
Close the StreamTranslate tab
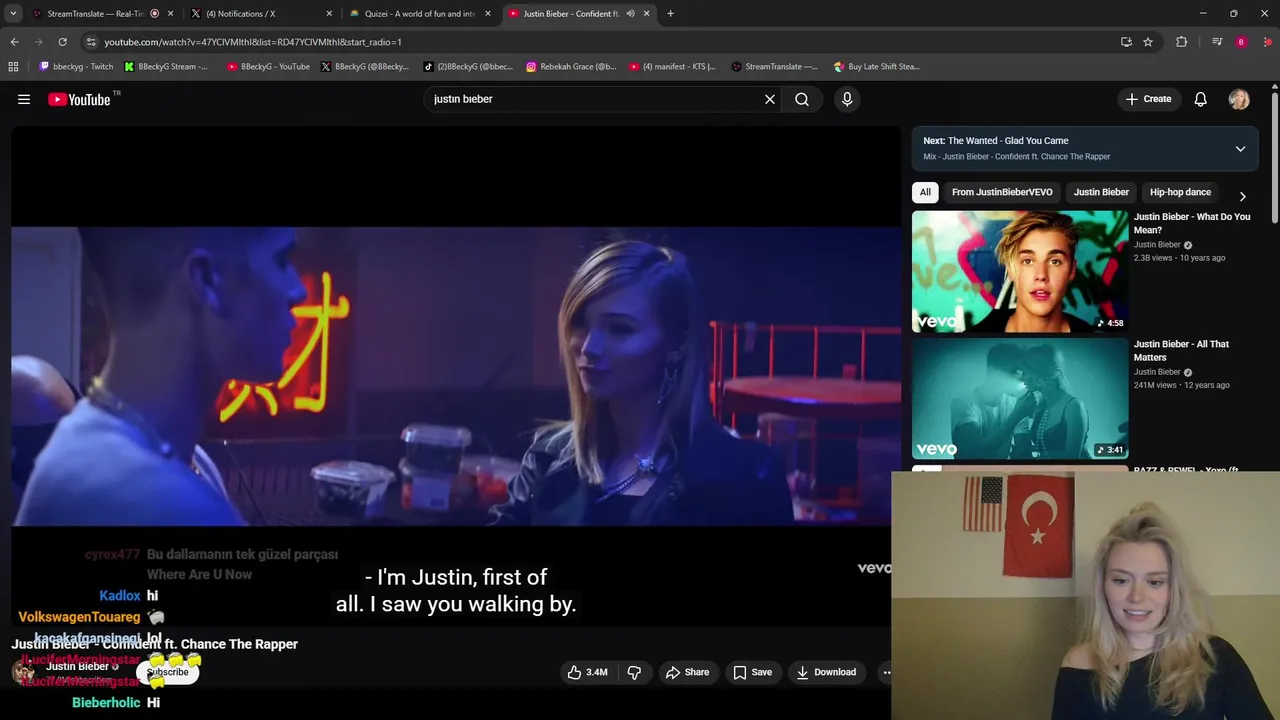point(171,14)
